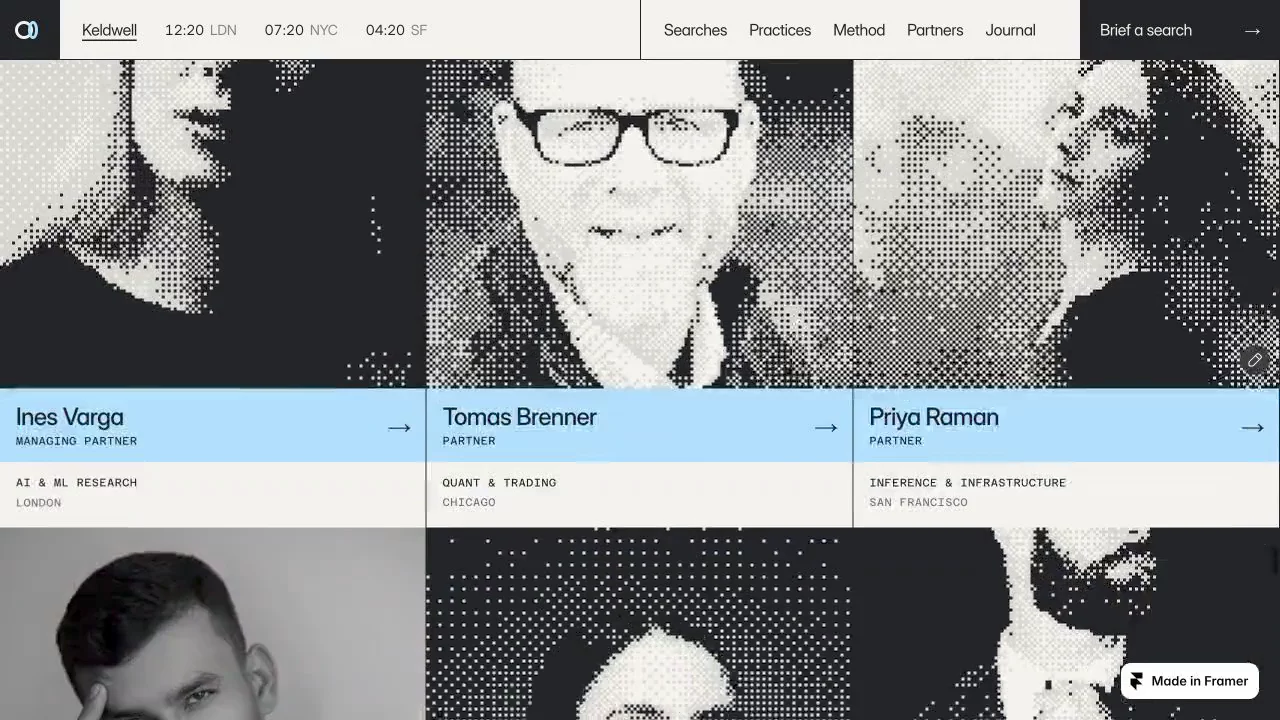Click the Keldwell home link
The image size is (1280, 720).
(x=109, y=30)
